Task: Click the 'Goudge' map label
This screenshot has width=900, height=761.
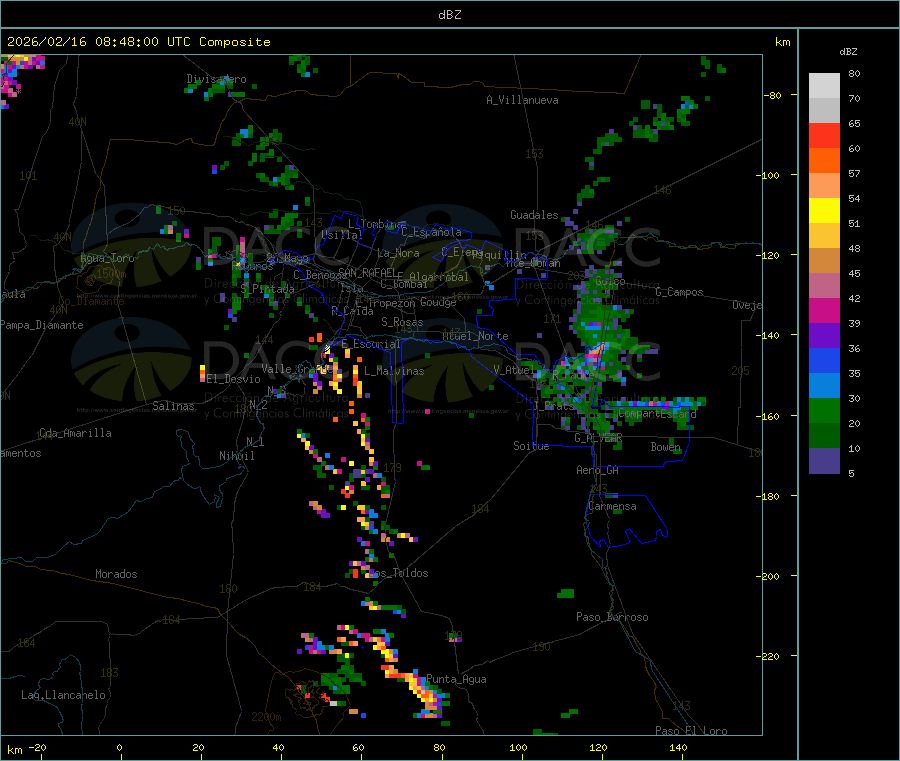Action: [438, 302]
